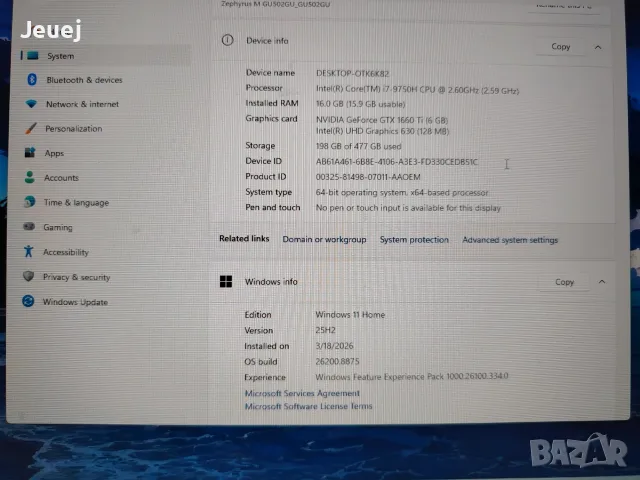The width and height of the screenshot is (640, 480).
Task: Click the version value 25H2
Action: (325, 330)
